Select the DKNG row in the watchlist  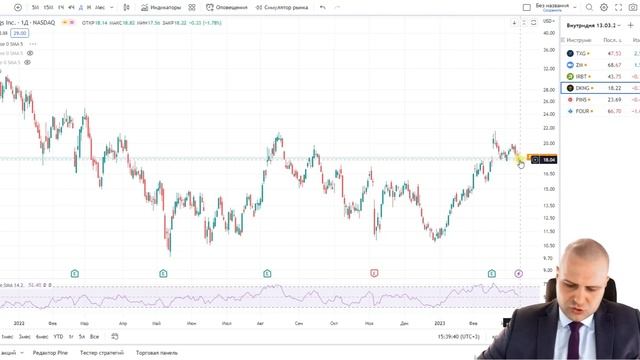coord(600,88)
